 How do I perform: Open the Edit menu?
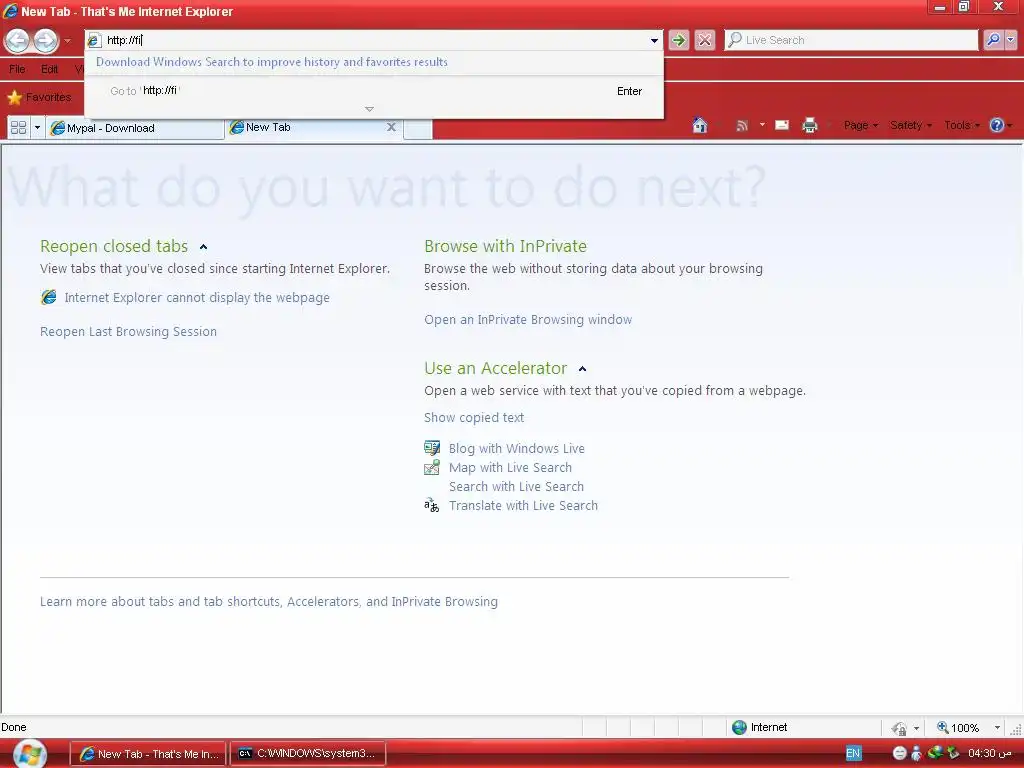tap(49, 69)
